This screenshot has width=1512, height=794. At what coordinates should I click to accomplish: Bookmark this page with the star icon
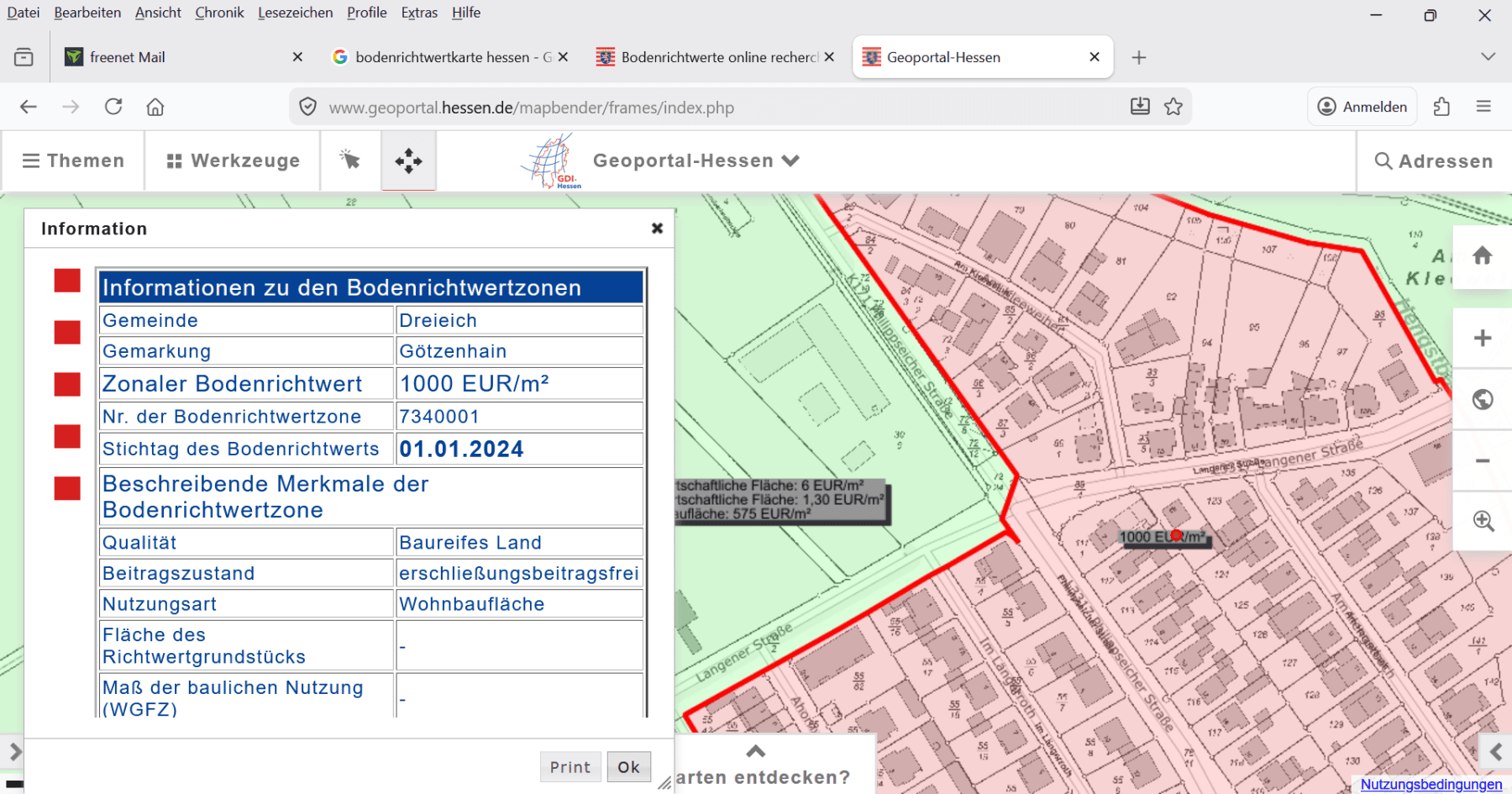pos(1173,106)
